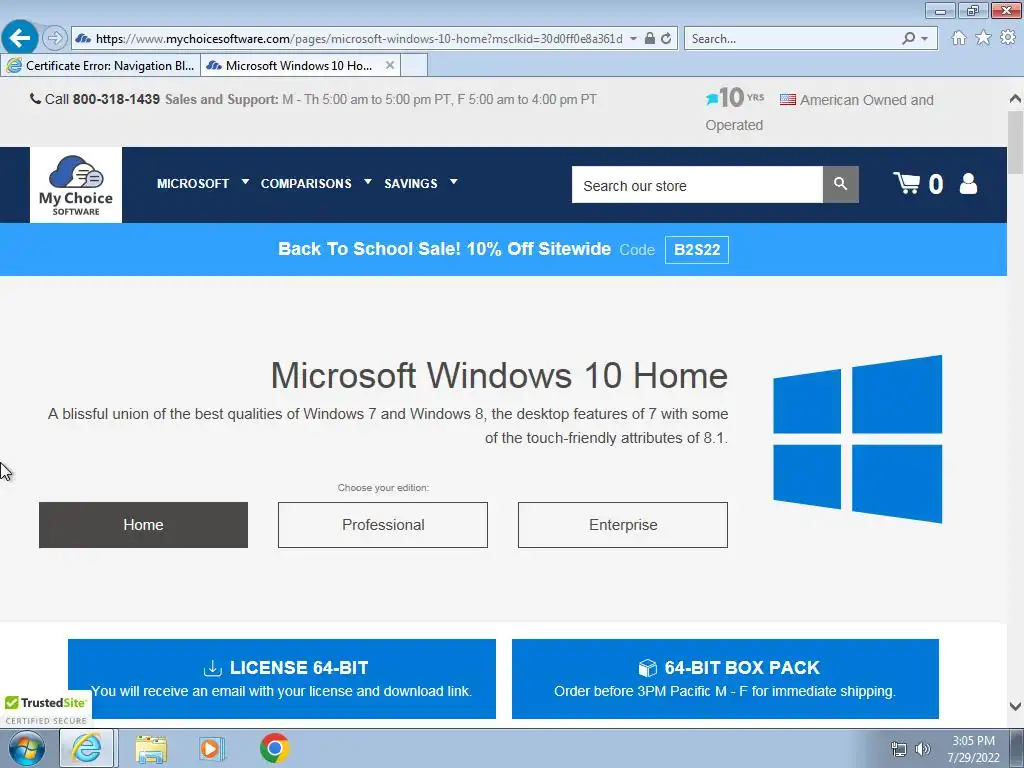1024x768 pixels.
Task: Click the blue Windows logo image
Action: [x=857, y=439]
